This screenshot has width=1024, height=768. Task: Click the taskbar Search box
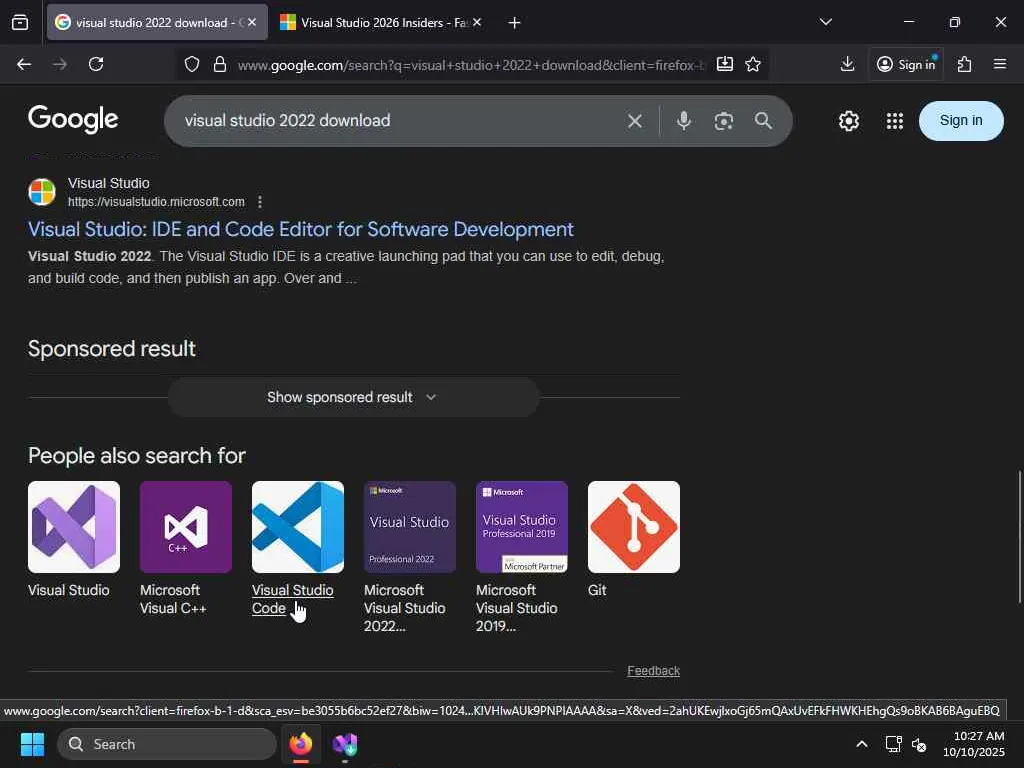[167, 744]
